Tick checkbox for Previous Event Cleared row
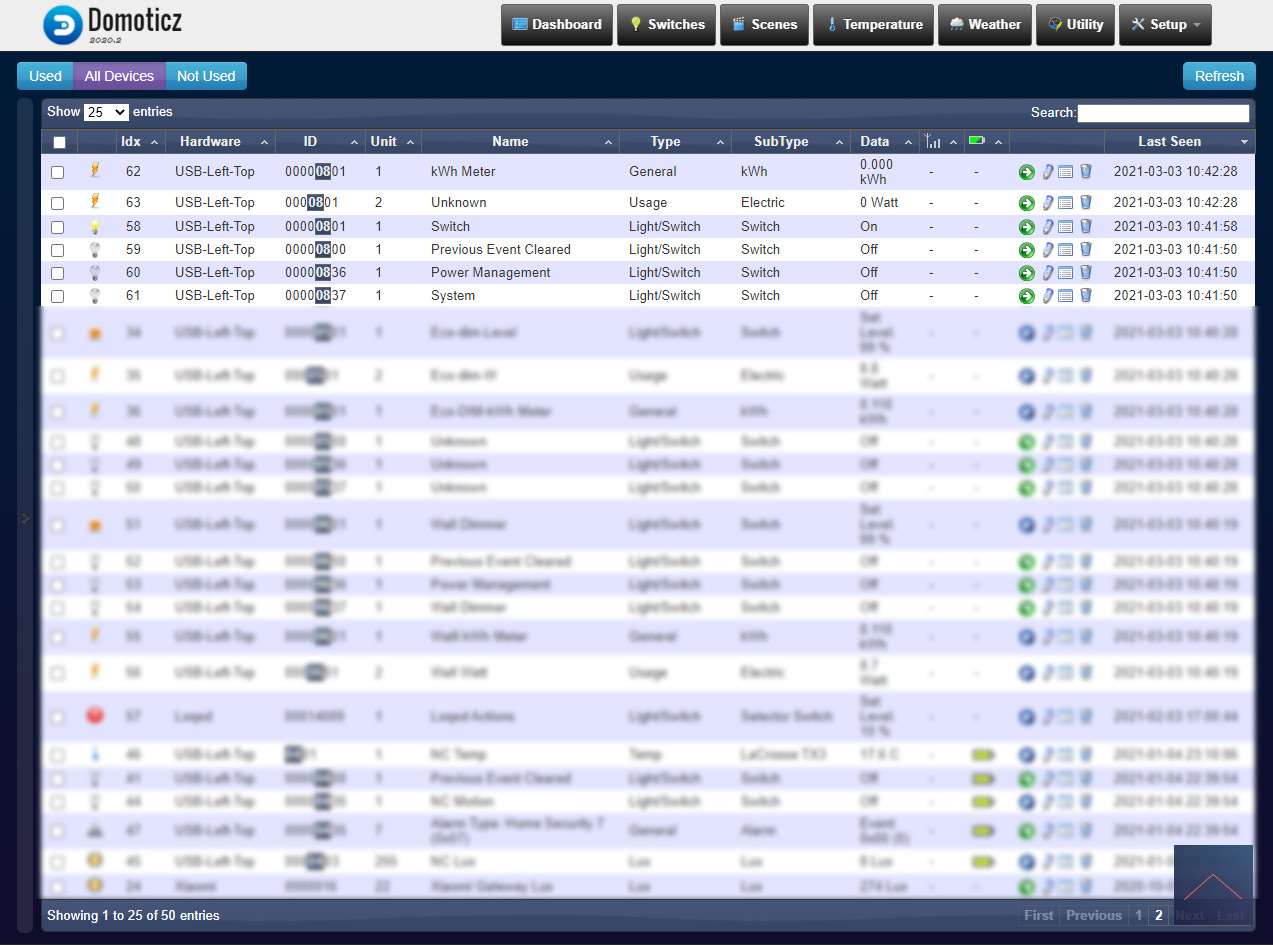Screen dimensions: 1273x945 click(x=58, y=250)
